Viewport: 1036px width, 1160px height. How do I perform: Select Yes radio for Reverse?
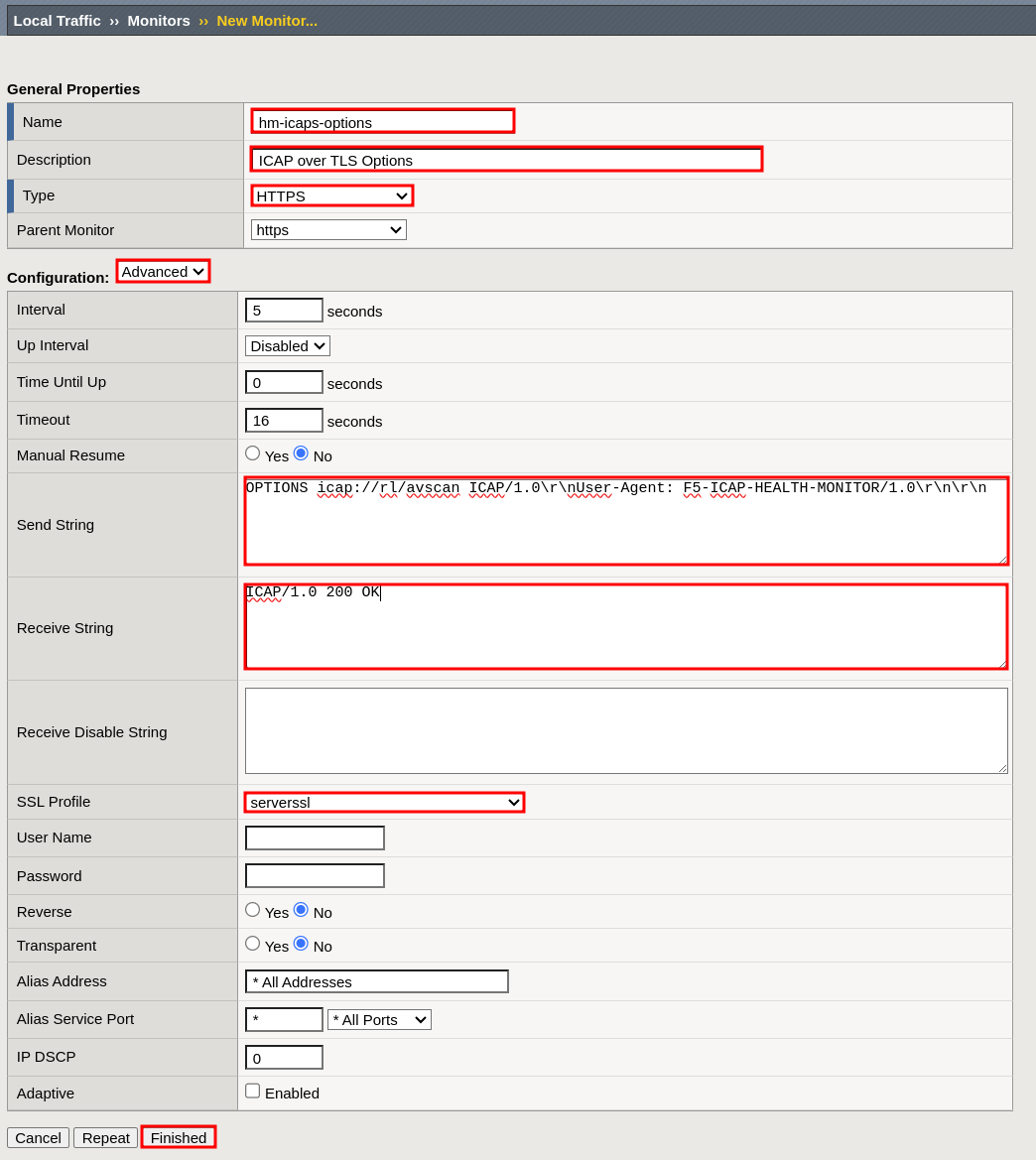(252, 910)
